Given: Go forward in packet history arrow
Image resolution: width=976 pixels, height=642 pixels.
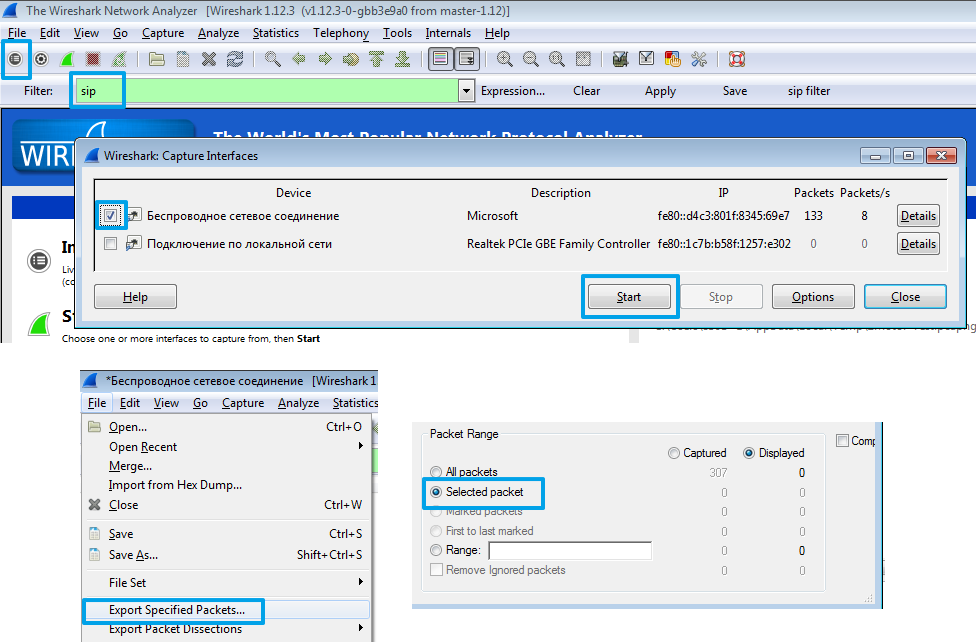Looking at the screenshot, I should [x=325, y=59].
